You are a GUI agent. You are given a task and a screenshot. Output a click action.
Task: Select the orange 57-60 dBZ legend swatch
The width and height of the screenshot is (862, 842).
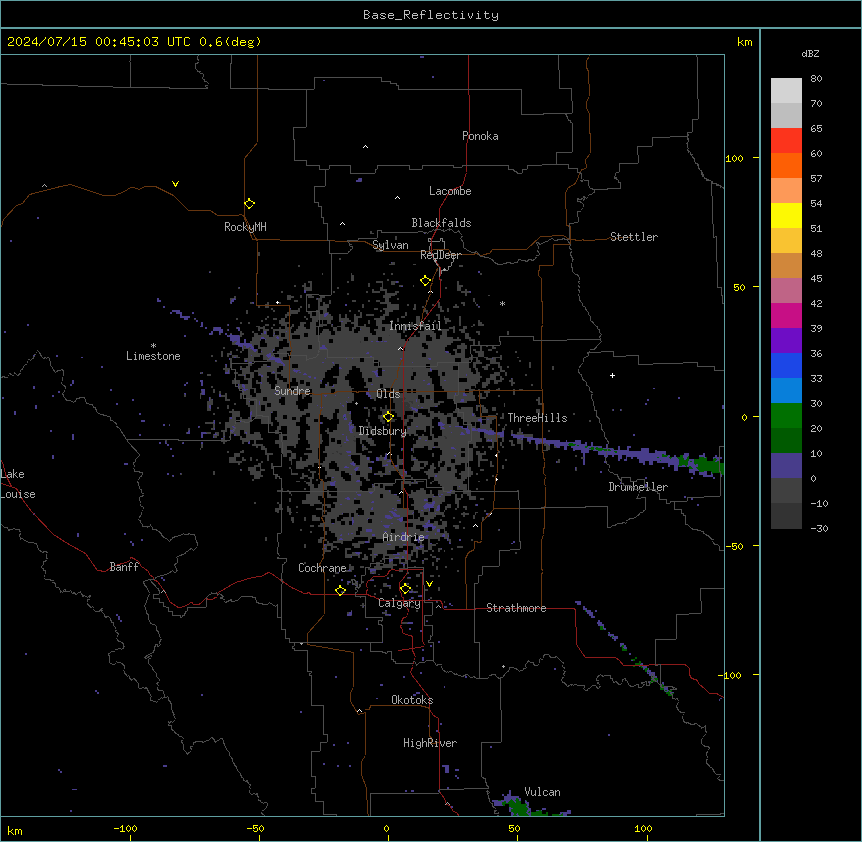[786, 165]
